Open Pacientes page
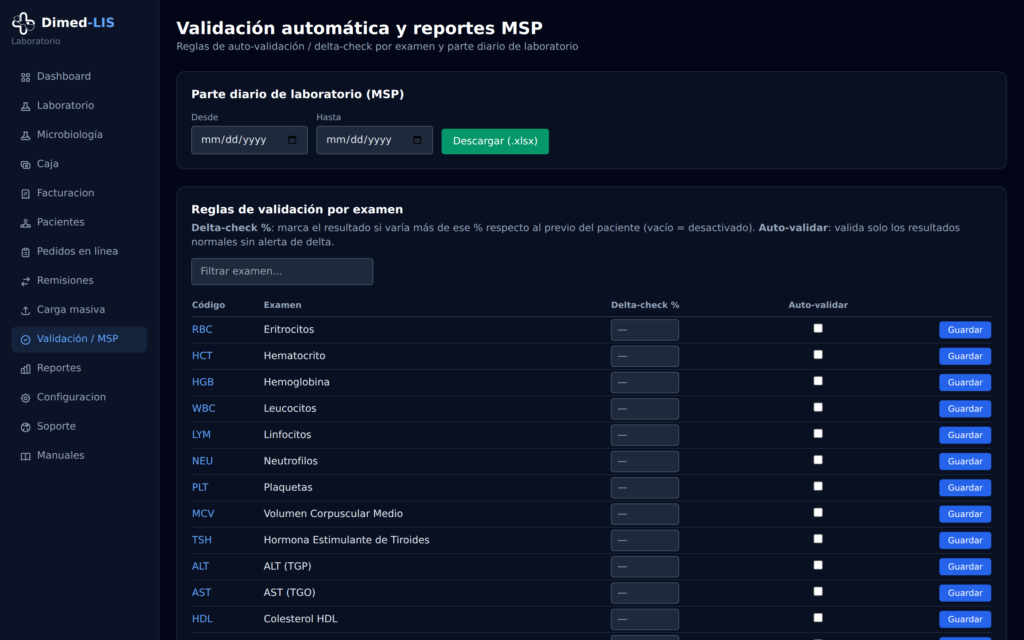 click(x=79, y=222)
